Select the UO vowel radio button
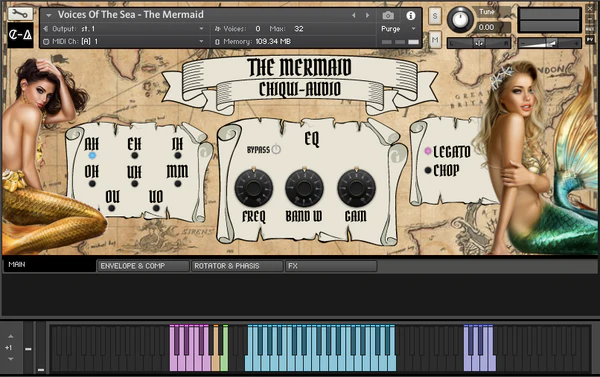This screenshot has height=377, width=600. pos(156,208)
